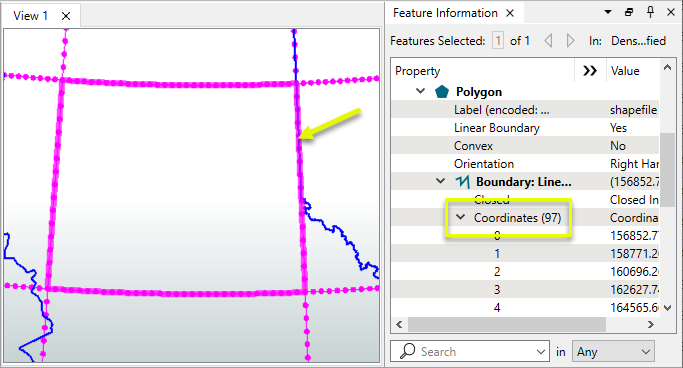Select the Orientation property row
Viewport: 683px width, 368px height.
(525, 164)
